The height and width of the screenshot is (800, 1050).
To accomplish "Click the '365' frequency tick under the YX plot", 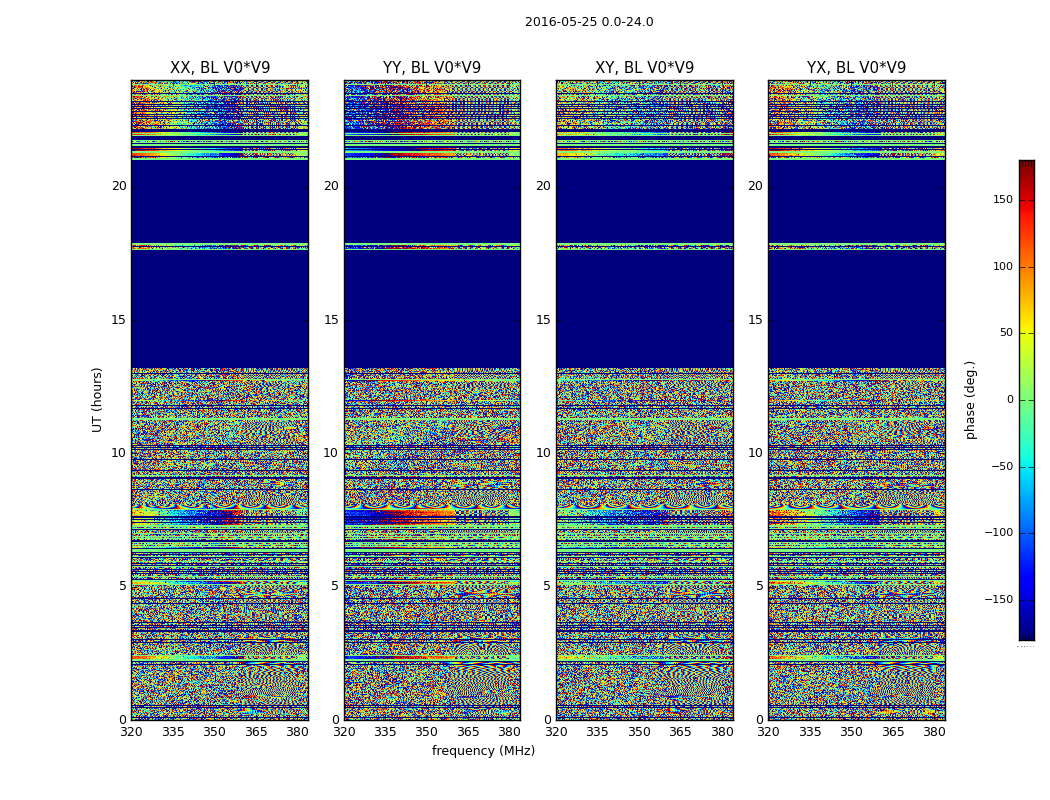I will pyautogui.click(x=893, y=732).
